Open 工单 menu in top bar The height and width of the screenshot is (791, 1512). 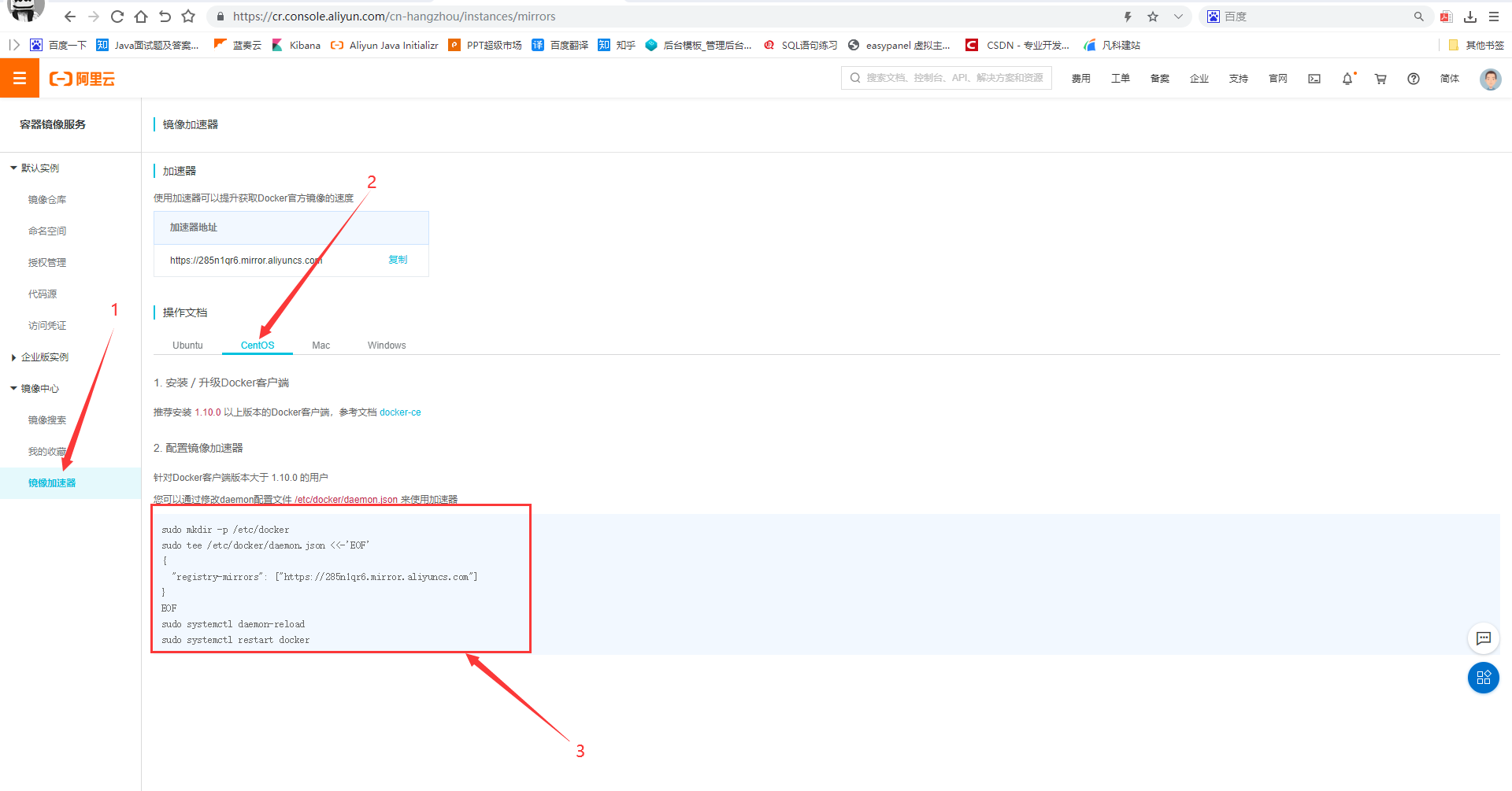pyautogui.click(x=1121, y=79)
